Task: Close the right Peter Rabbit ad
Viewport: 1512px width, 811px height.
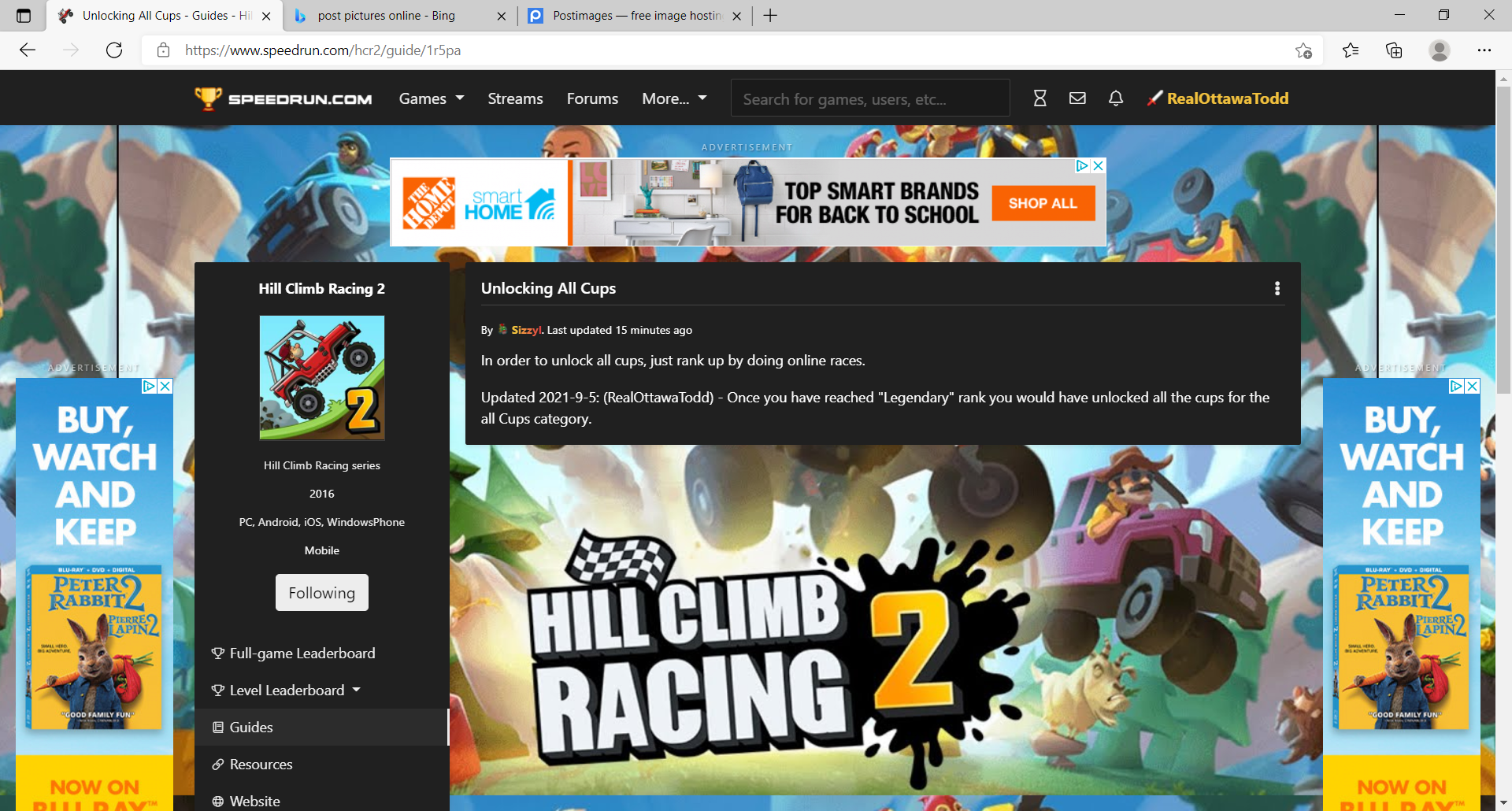Action: 1472,386
